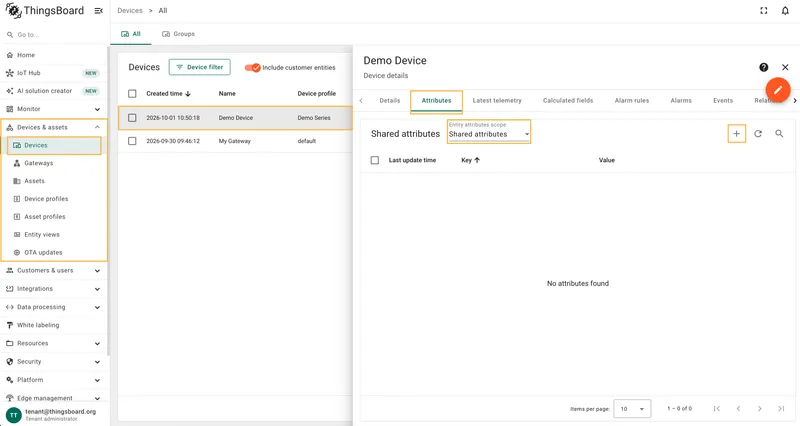Go to last page of attributes
The width and height of the screenshot is (800, 426).
[x=781, y=409]
